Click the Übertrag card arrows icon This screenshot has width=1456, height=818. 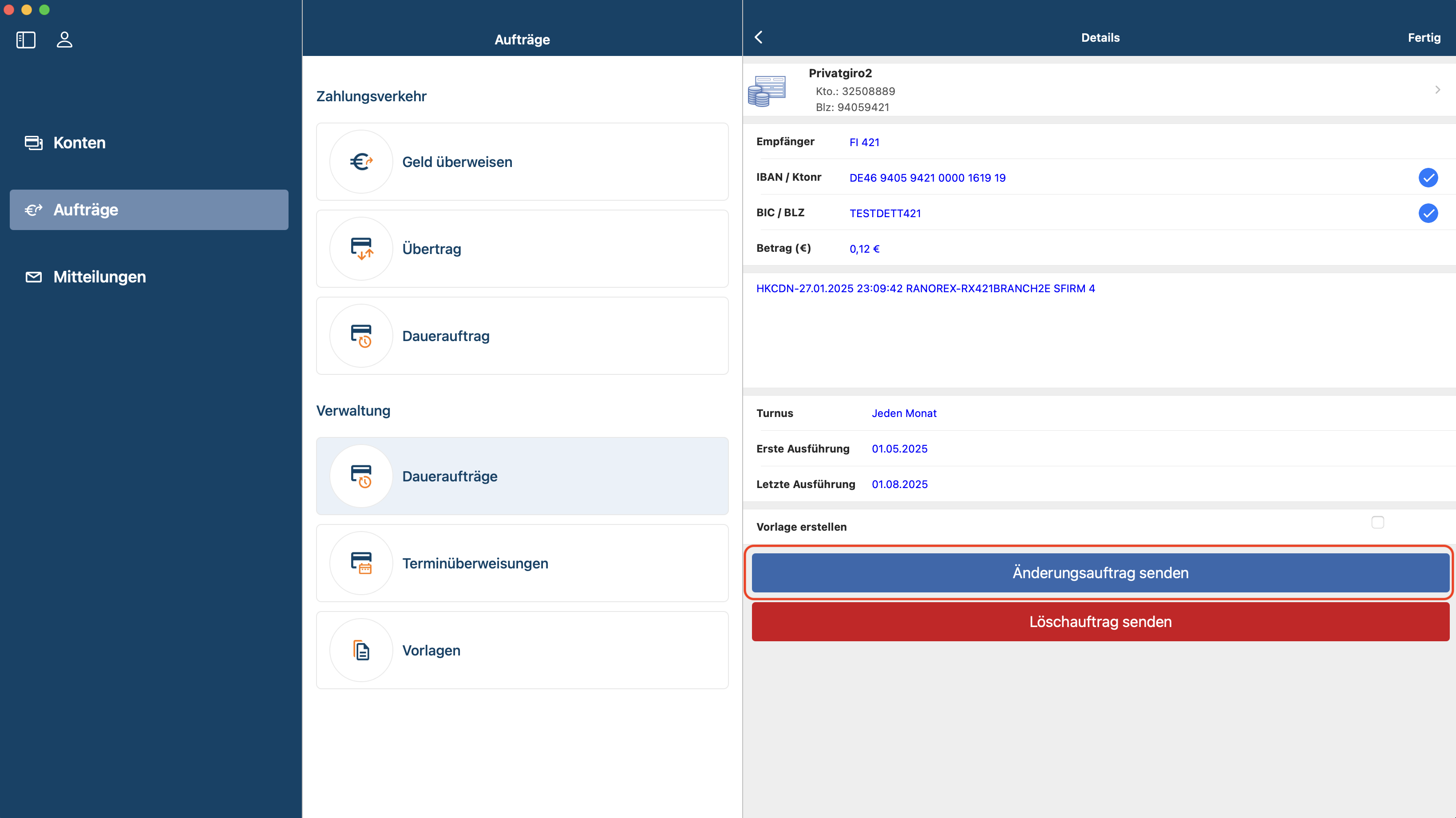coord(361,249)
